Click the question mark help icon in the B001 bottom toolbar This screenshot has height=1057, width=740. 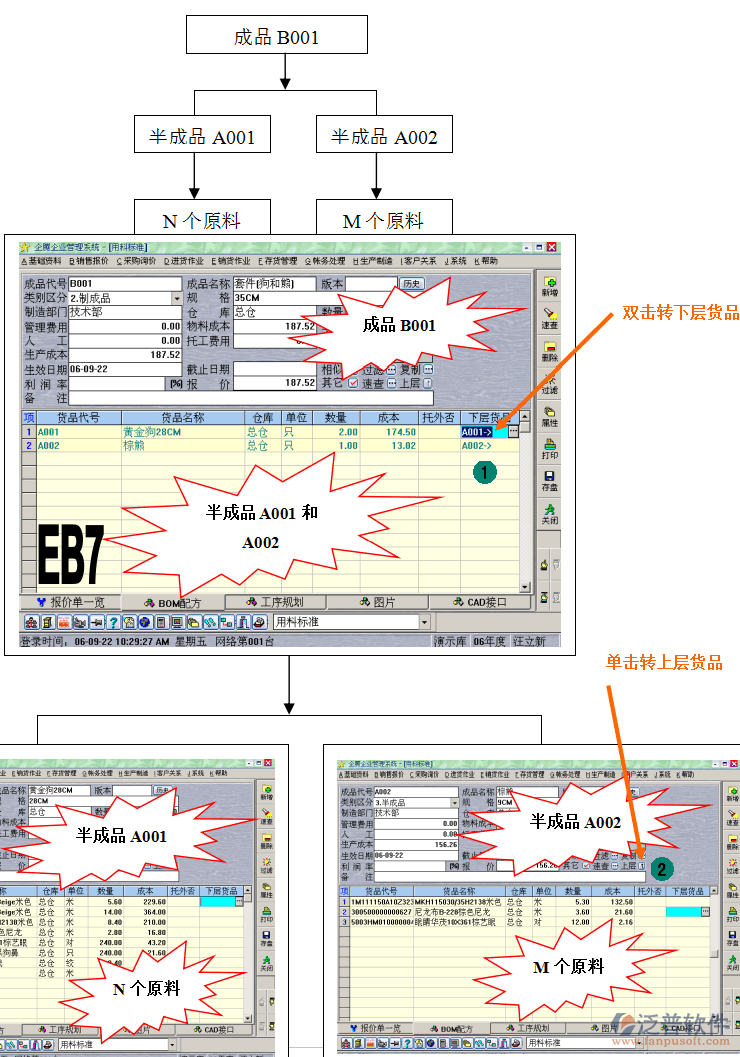[113, 622]
